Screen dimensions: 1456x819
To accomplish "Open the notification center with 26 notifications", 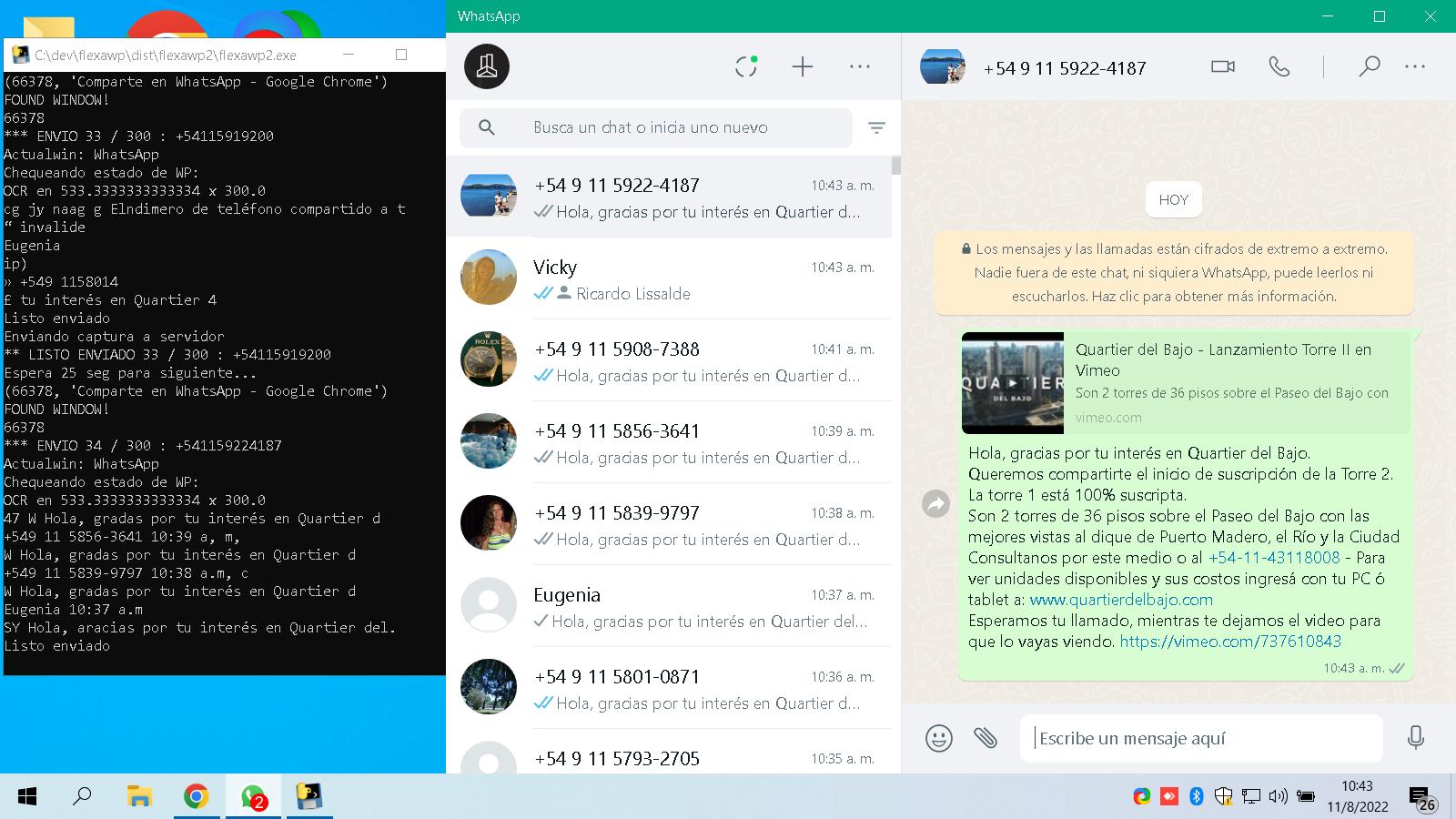I will pos(1422,798).
